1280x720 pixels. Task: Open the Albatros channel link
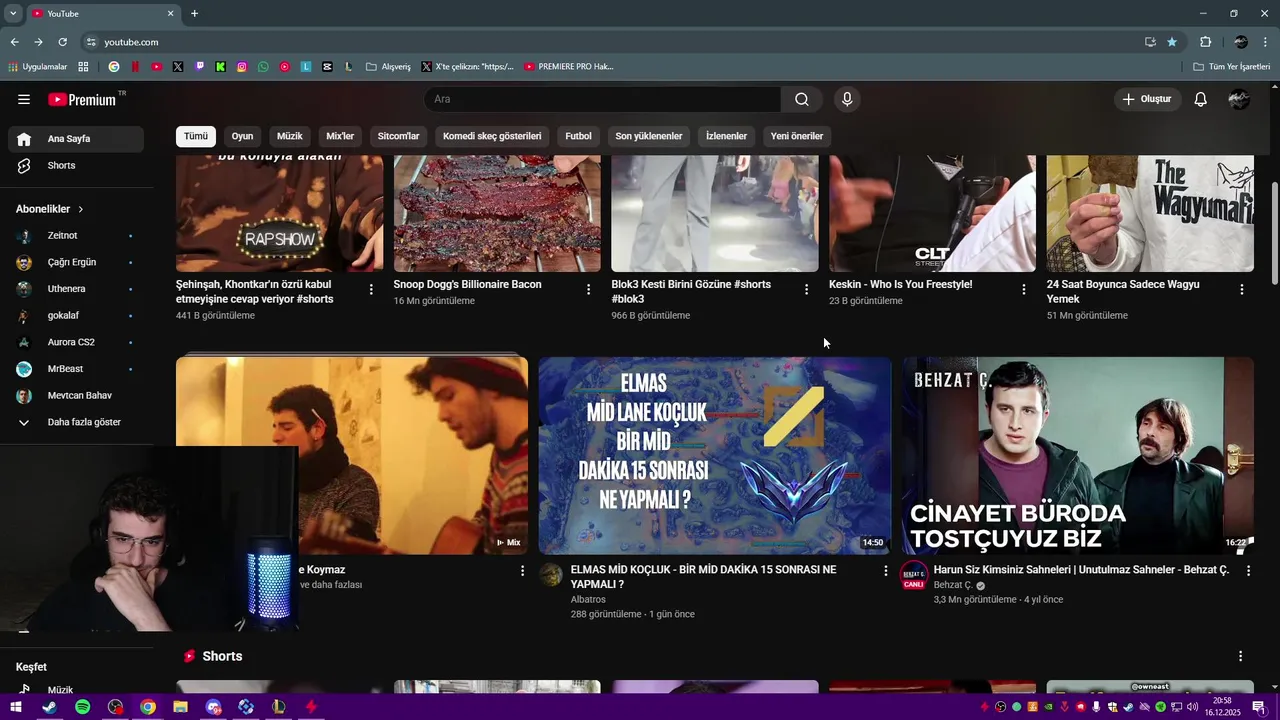(588, 600)
